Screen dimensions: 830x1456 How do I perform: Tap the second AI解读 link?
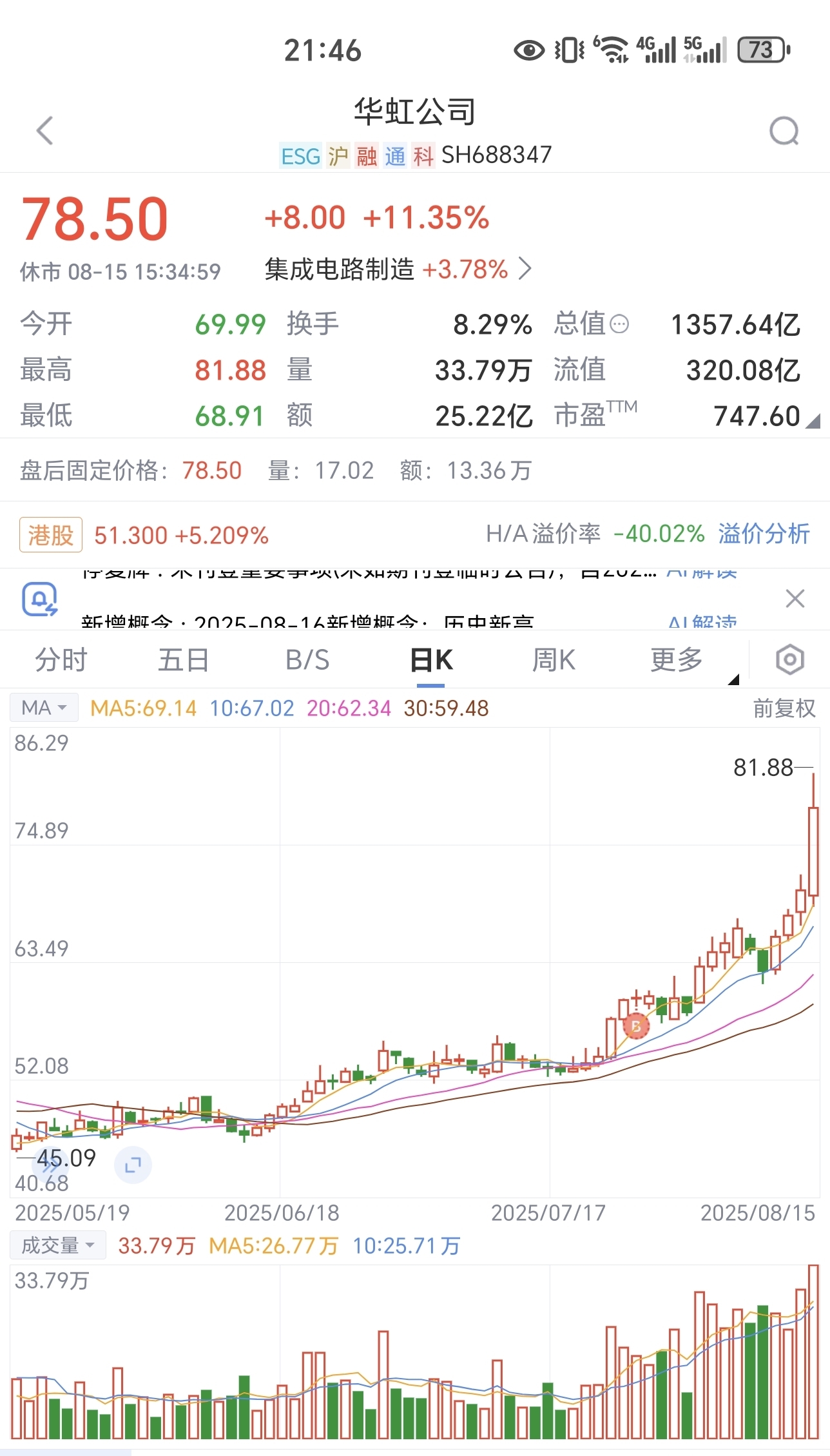point(702,621)
